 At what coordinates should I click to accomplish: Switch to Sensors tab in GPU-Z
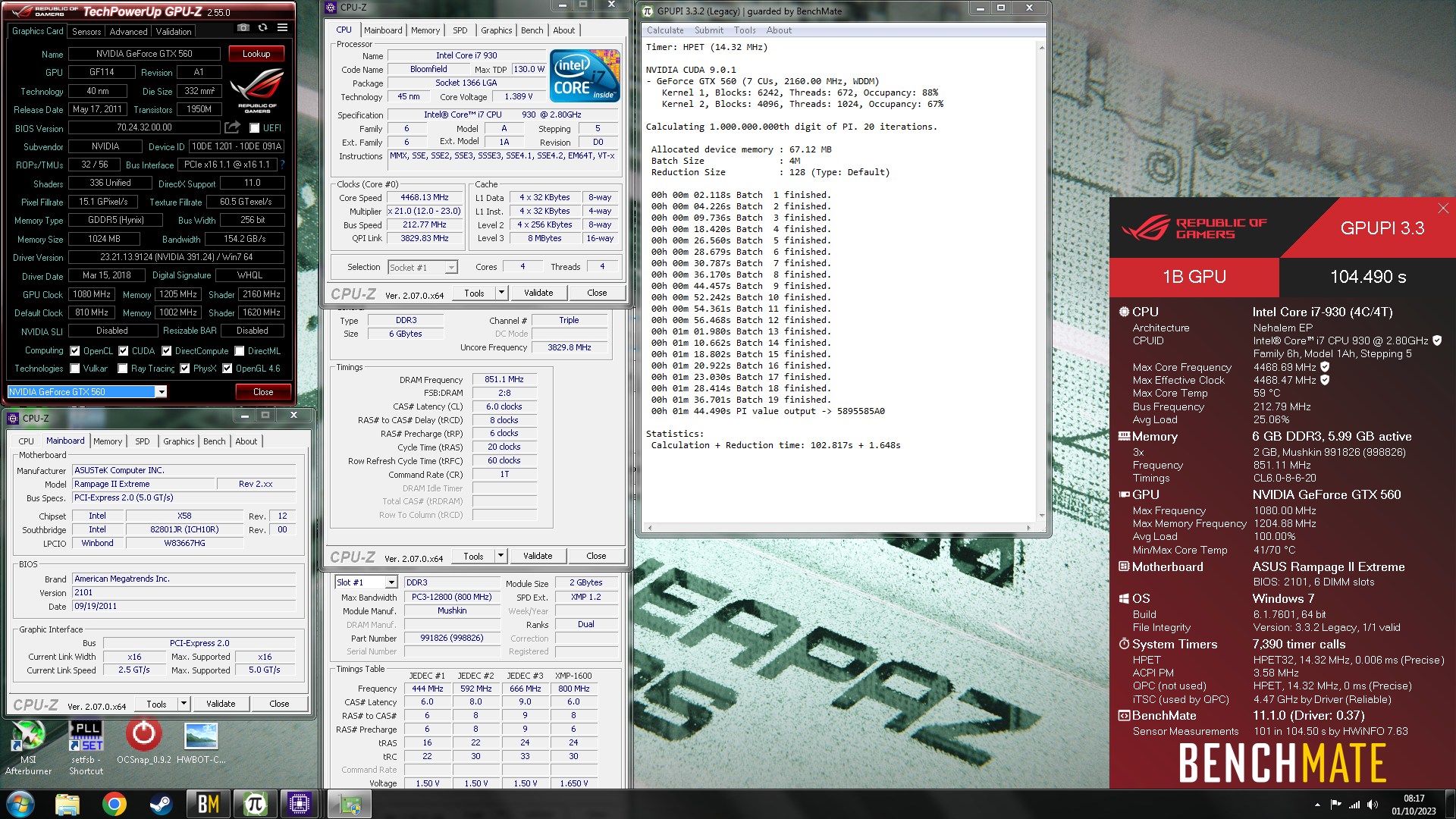coord(86,31)
